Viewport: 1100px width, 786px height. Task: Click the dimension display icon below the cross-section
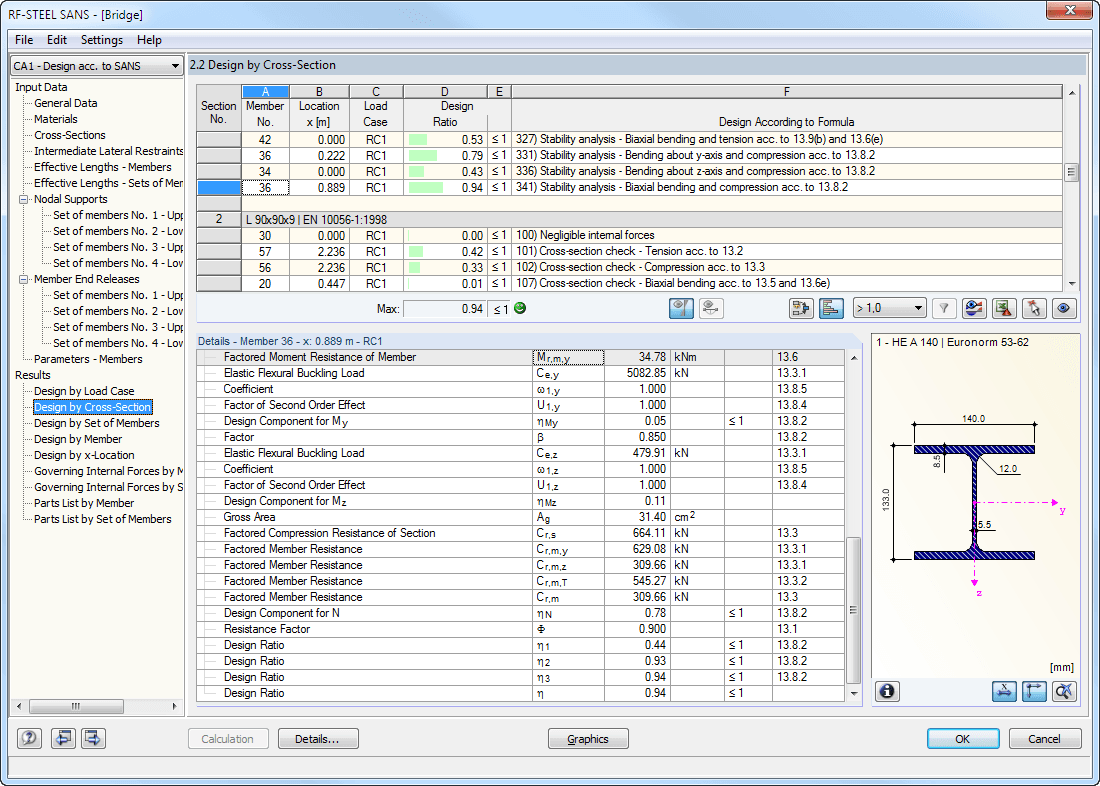click(x=1004, y=691)
